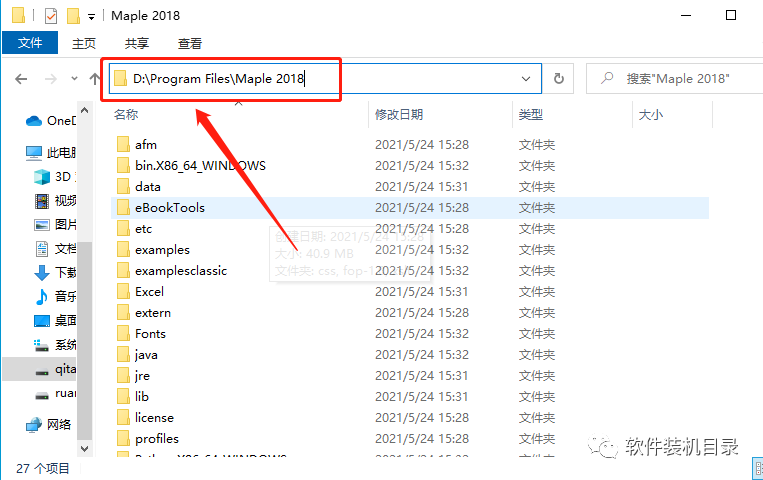
Task: Click the Back navigation arrow
Action: coord(21,78)
